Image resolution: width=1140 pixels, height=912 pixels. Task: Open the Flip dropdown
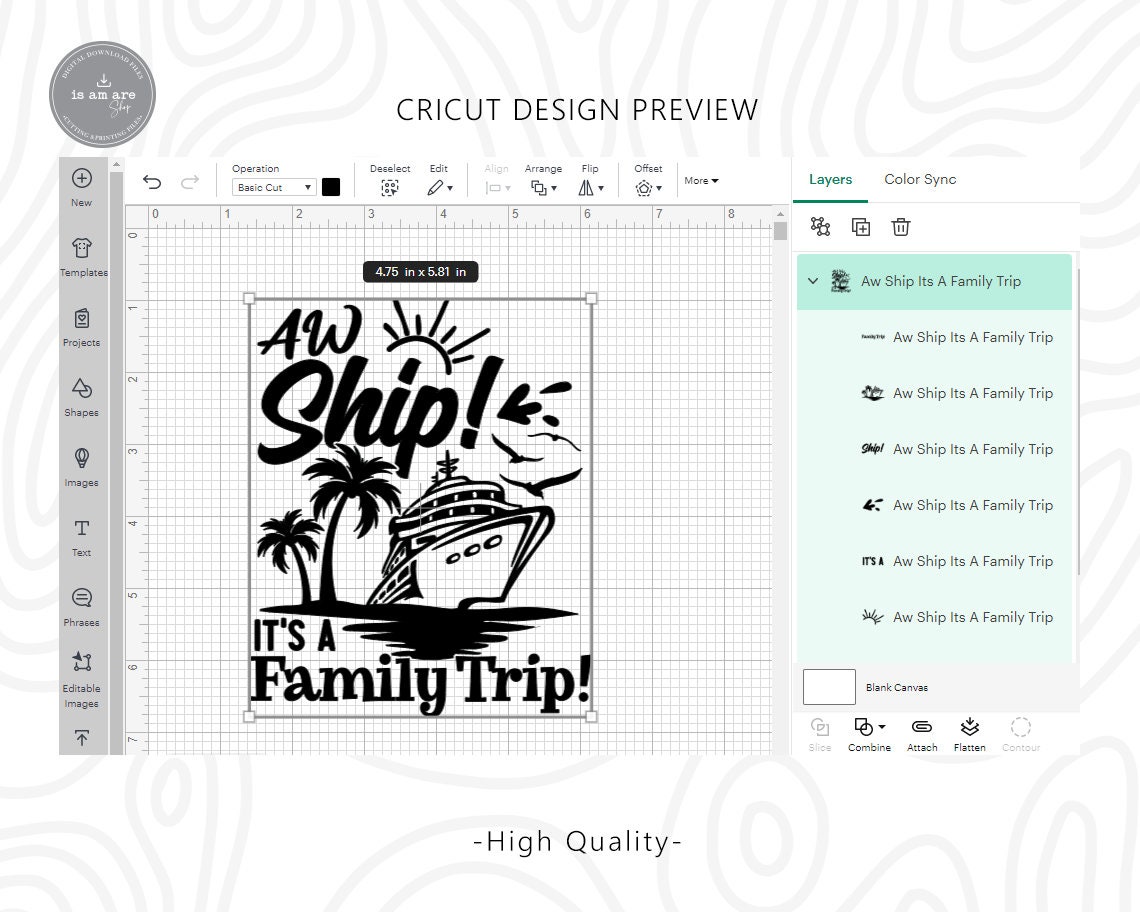(590, 188)
